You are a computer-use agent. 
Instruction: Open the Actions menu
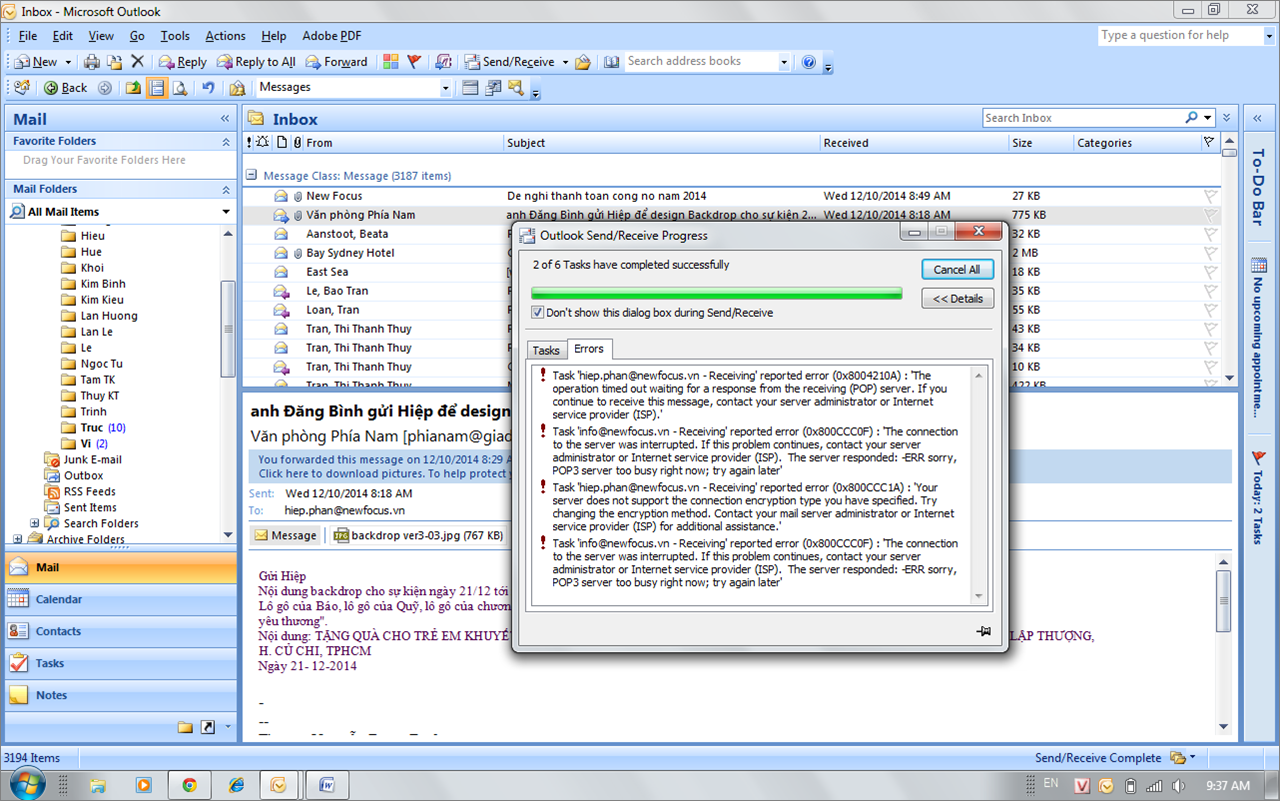225,36
